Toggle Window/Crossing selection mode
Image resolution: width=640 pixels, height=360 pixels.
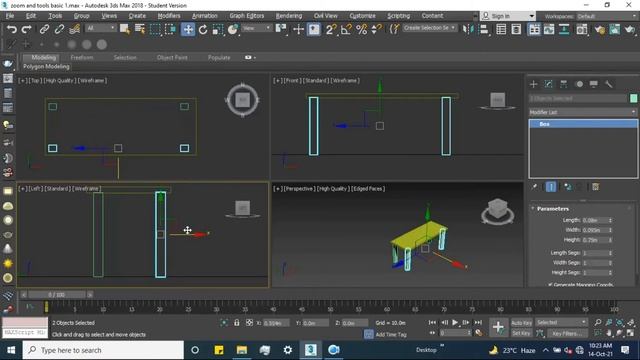[170, 29]
